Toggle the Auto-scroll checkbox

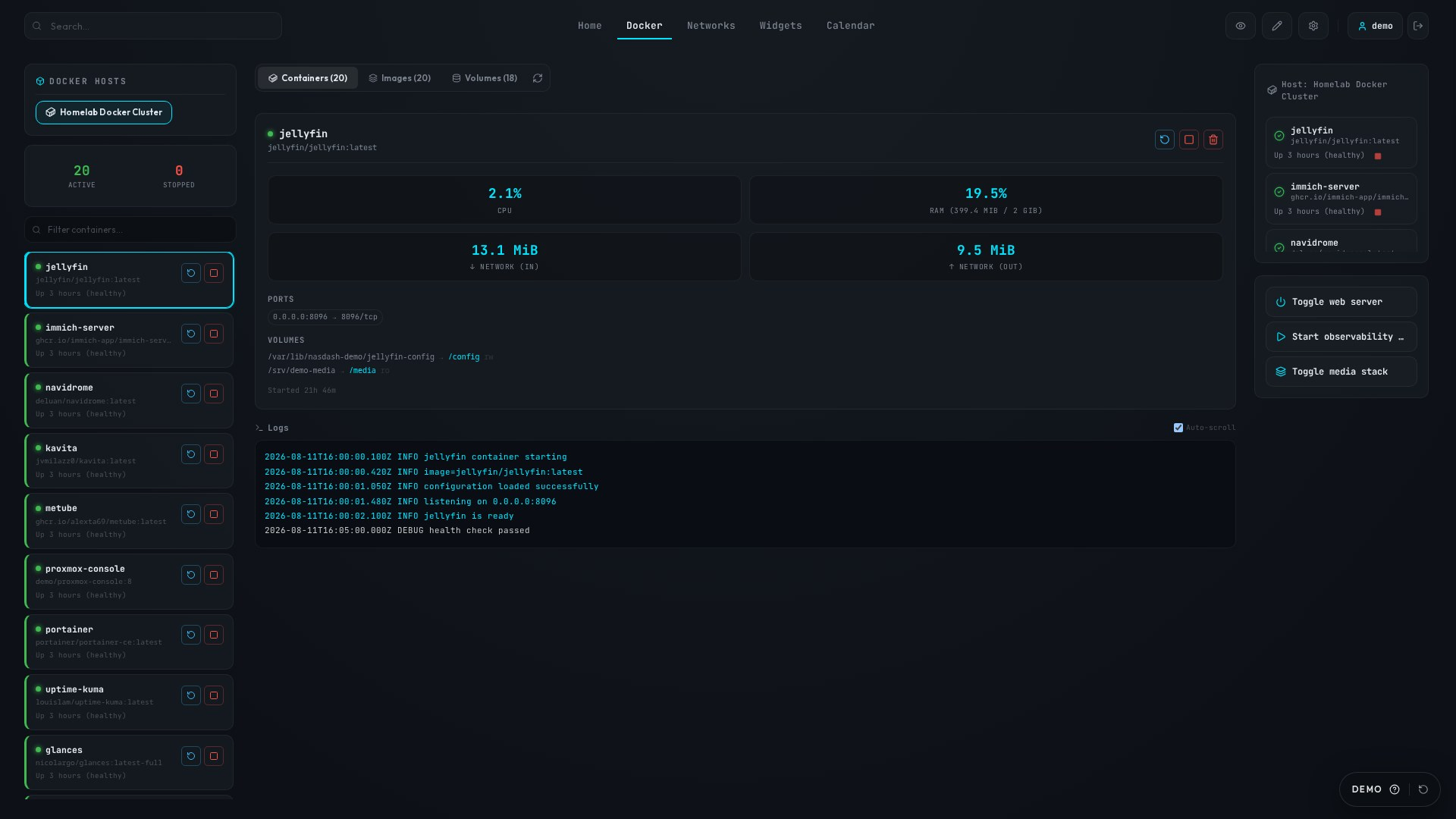coord(1178,428)
